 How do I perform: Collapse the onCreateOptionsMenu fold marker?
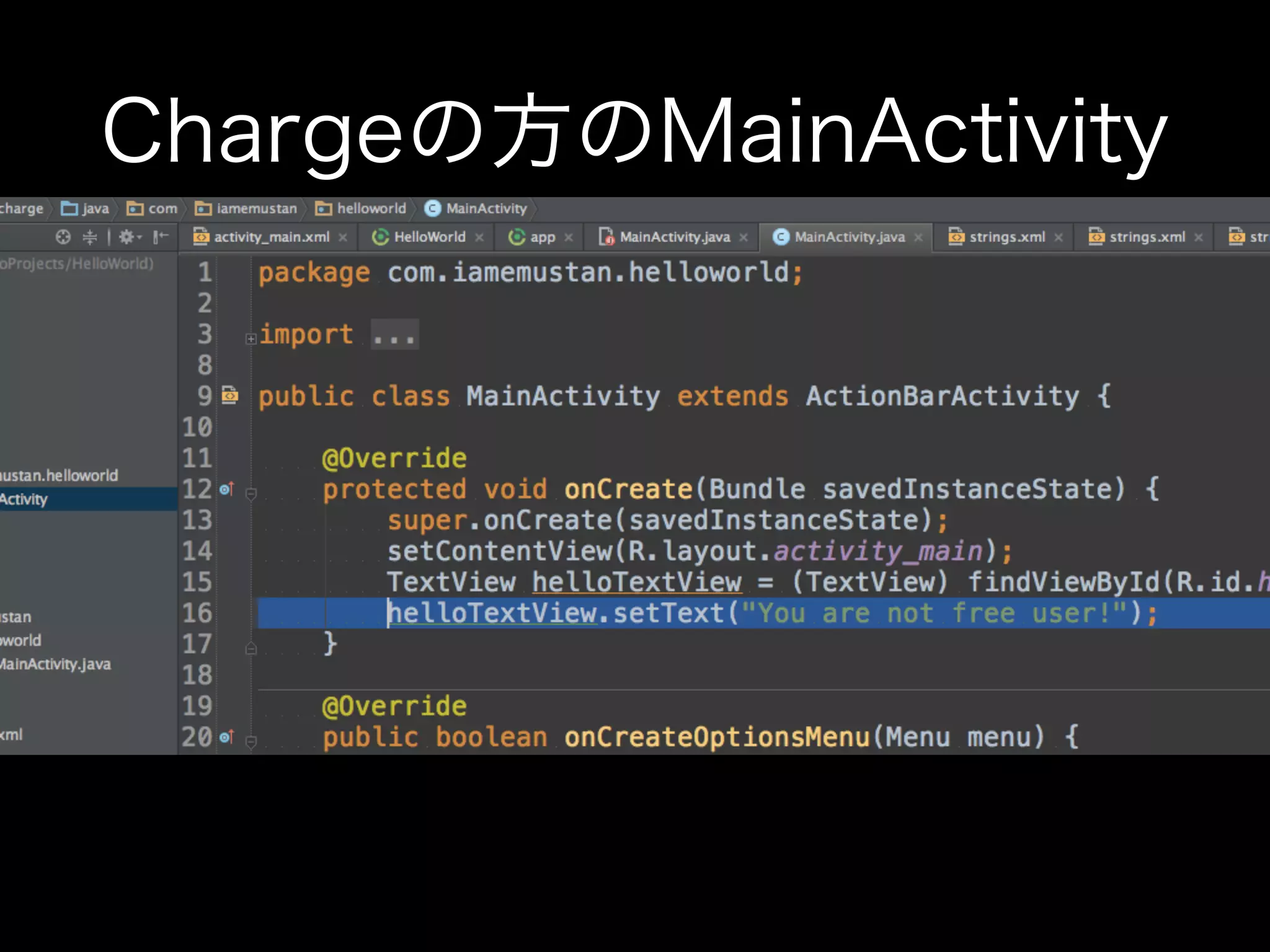[251, 741]
